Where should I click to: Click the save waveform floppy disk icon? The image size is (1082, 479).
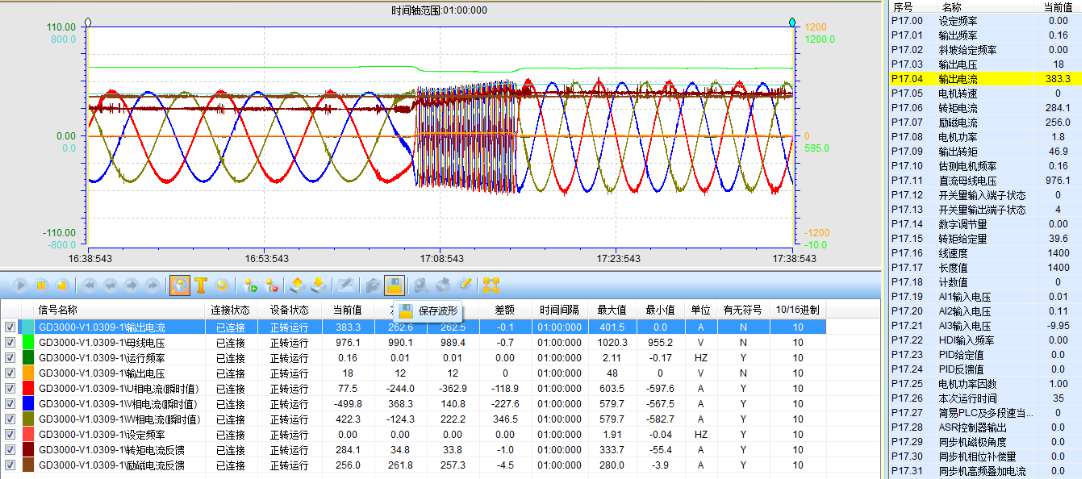tap(394, 285)
